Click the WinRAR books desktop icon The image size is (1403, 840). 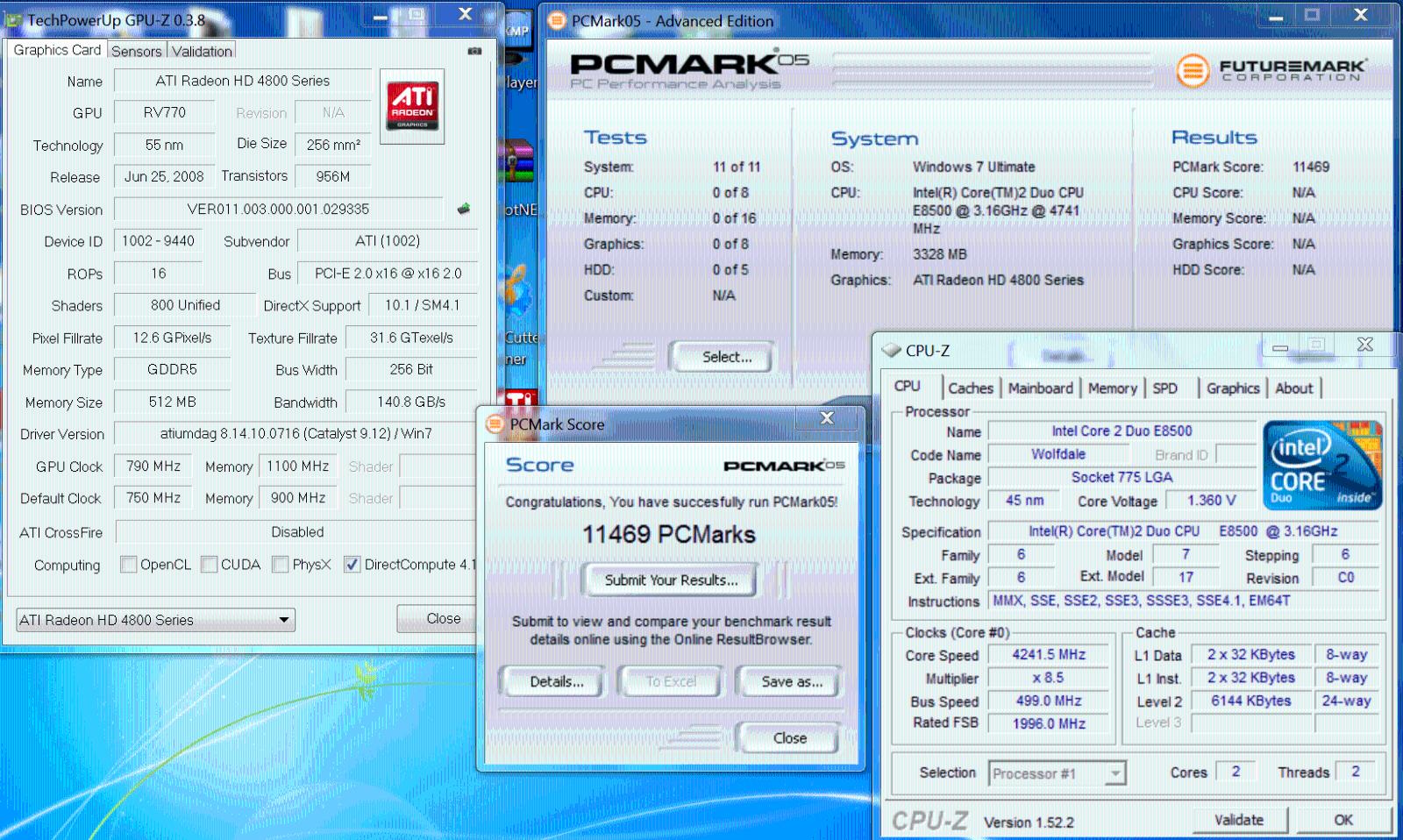517,161
